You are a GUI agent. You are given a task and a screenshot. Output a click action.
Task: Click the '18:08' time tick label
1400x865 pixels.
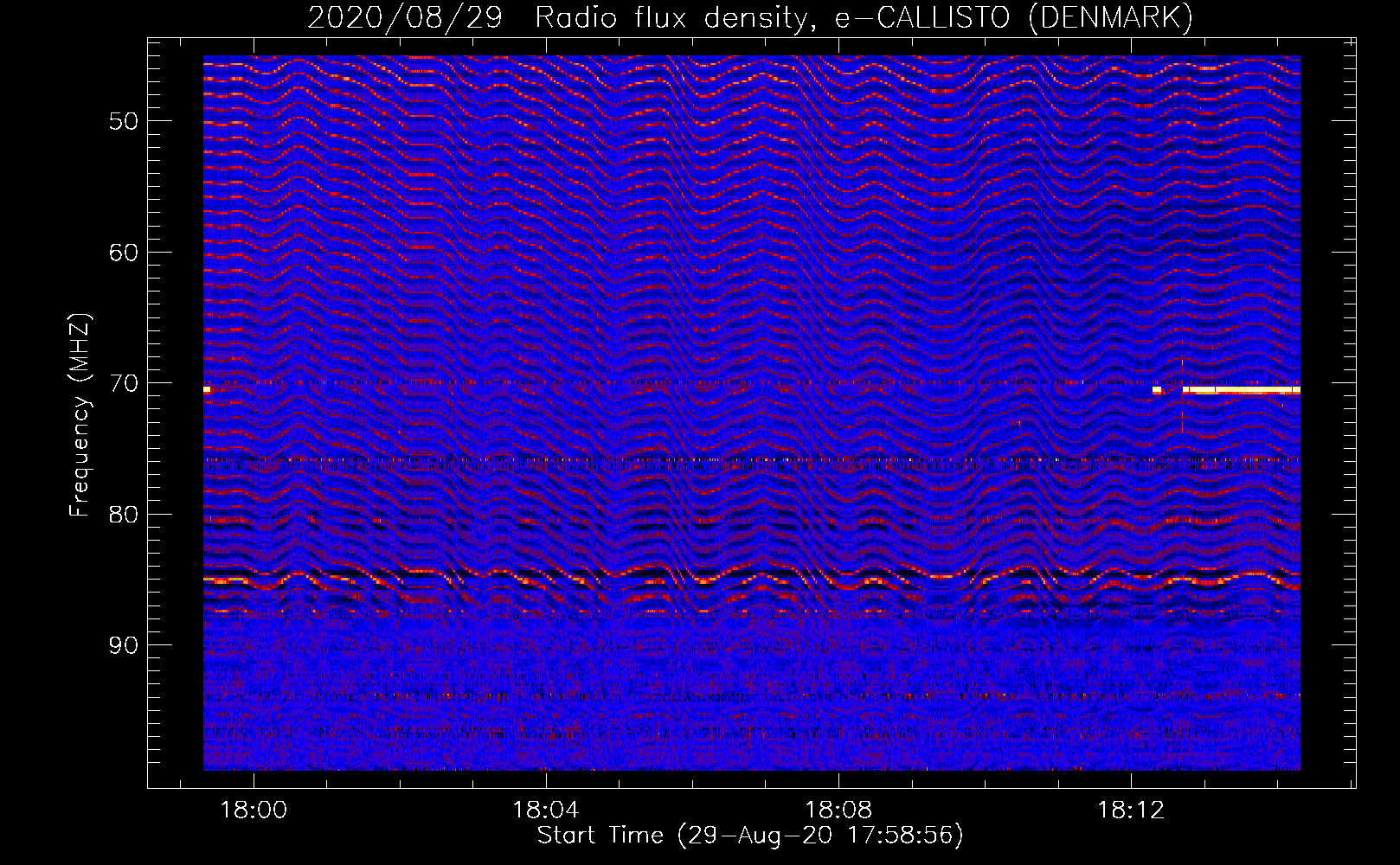click(x=838, y=811)
